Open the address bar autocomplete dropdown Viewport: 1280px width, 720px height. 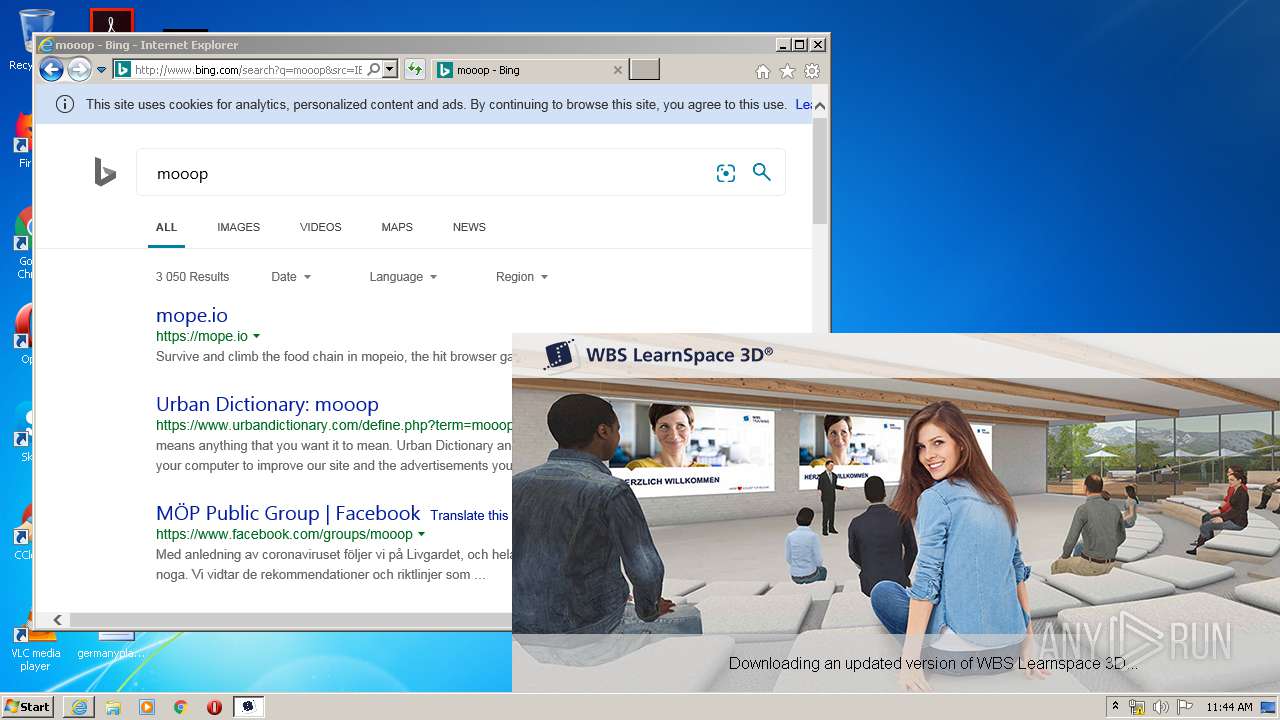390,70
